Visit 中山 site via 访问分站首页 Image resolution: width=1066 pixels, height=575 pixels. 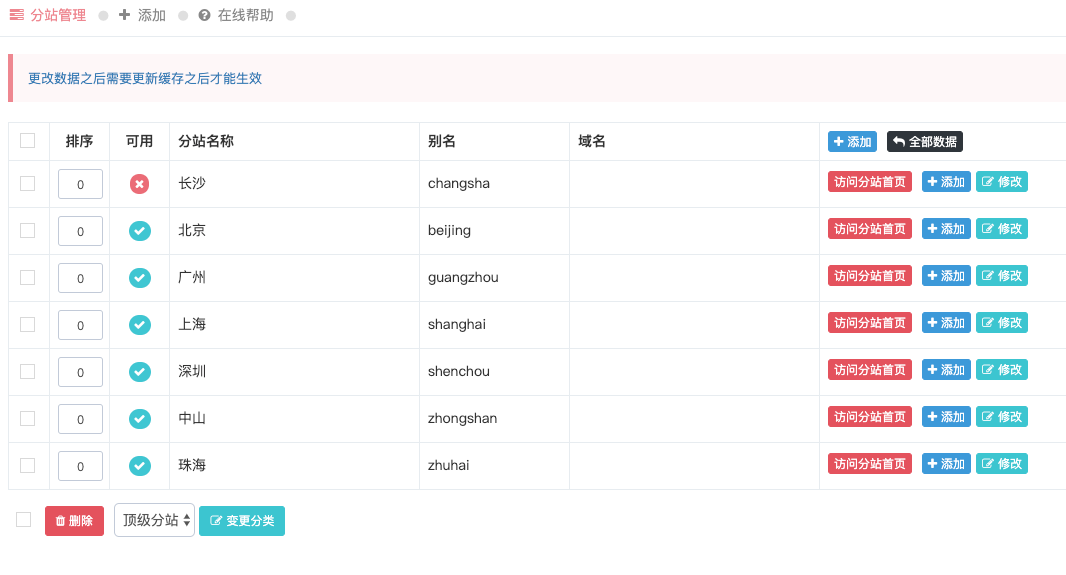coord(870,416)
